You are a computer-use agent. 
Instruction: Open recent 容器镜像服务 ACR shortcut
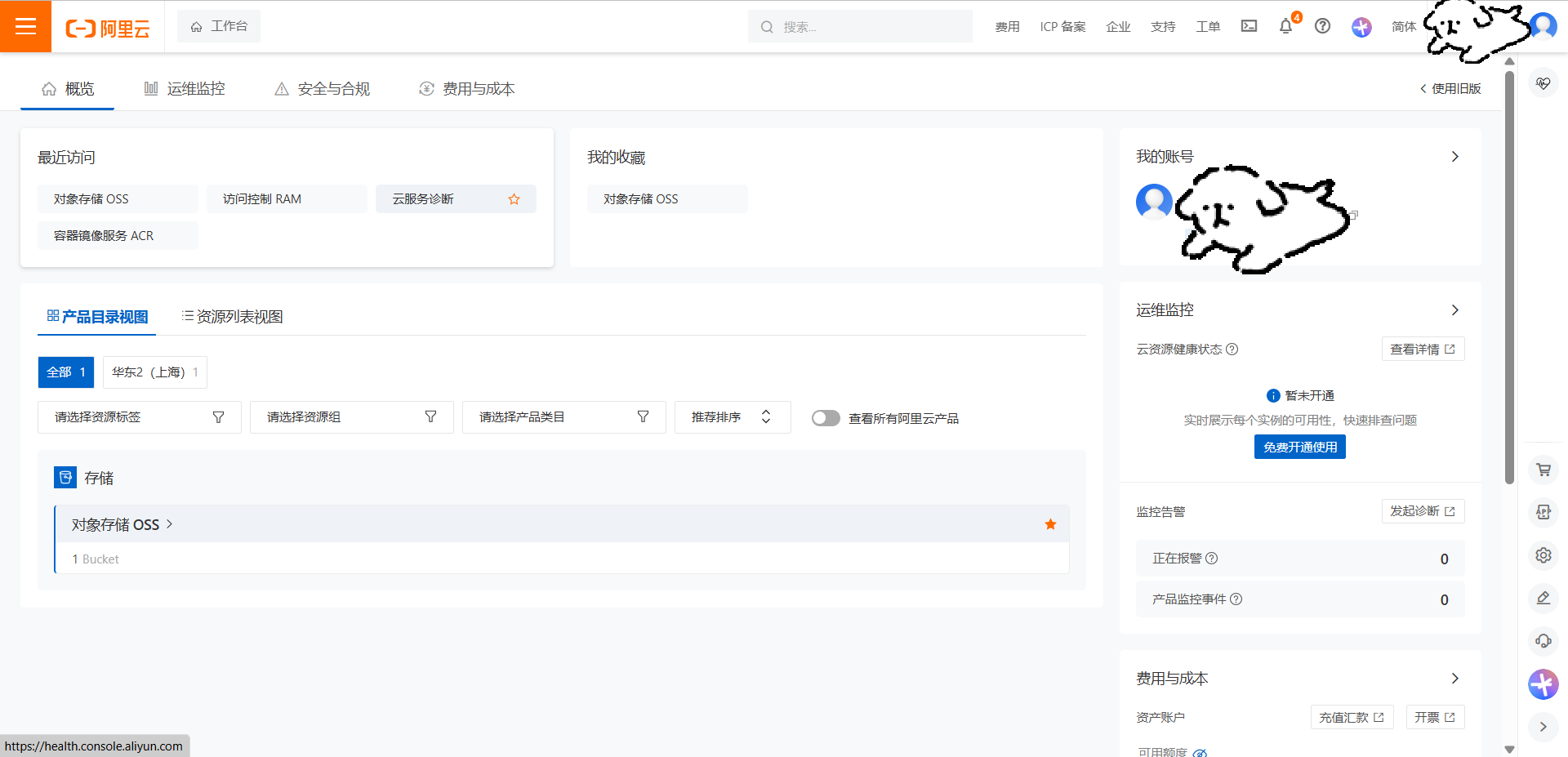118,235
